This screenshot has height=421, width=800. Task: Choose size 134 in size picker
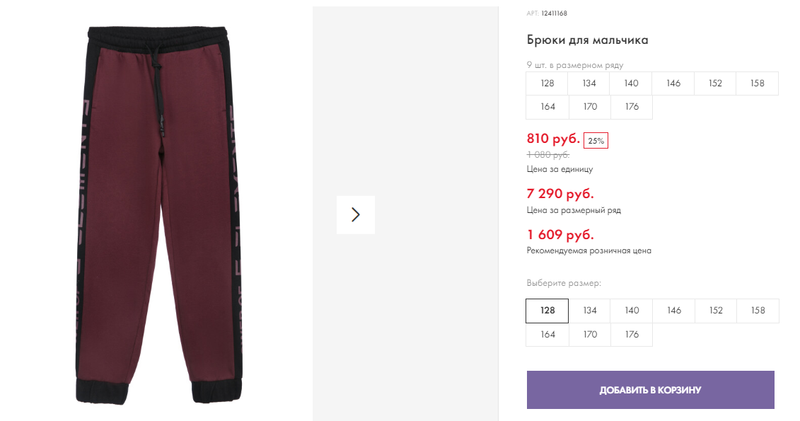coord(589,311)
